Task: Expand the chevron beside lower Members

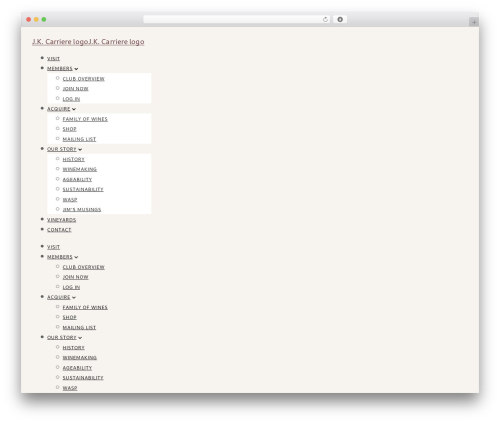Action: pyautogui.click(x=76, y=257)
